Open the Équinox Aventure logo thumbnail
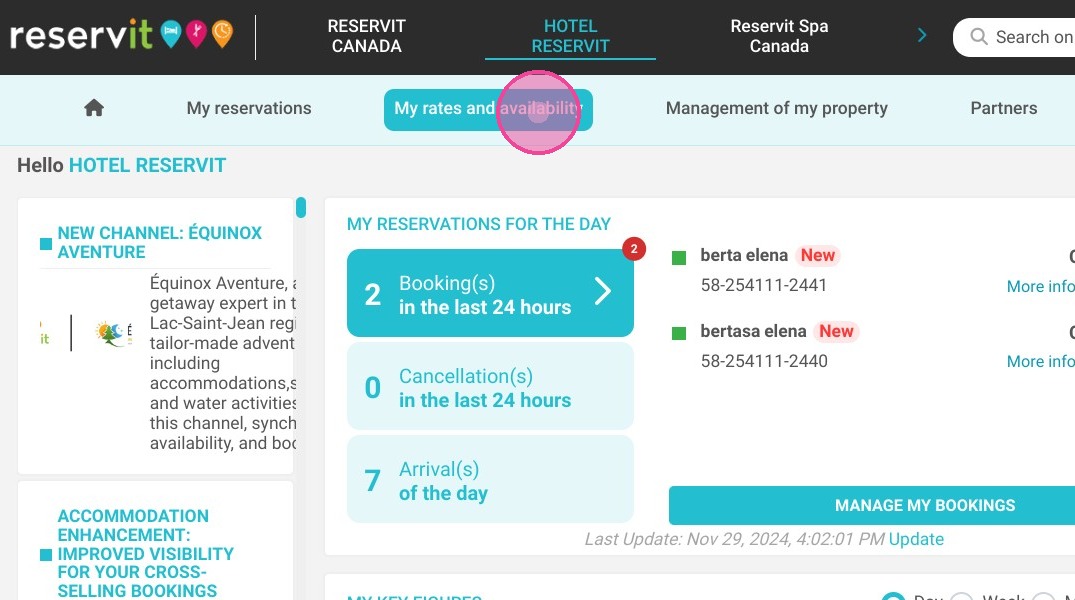Screen dimensions: 1075x600 pyautogui.click(x=114, y=333)
